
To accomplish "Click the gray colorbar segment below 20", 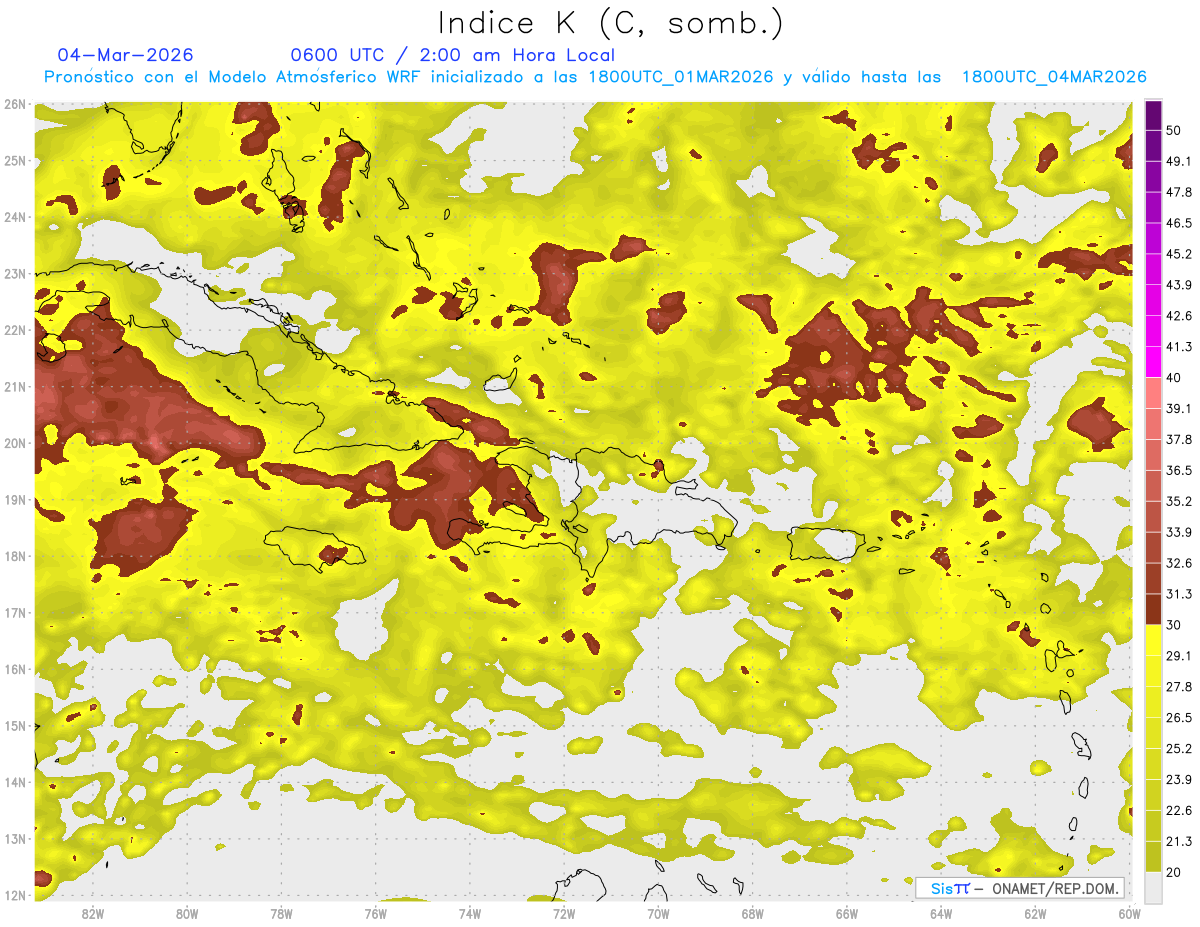I will pos(1154,886).
